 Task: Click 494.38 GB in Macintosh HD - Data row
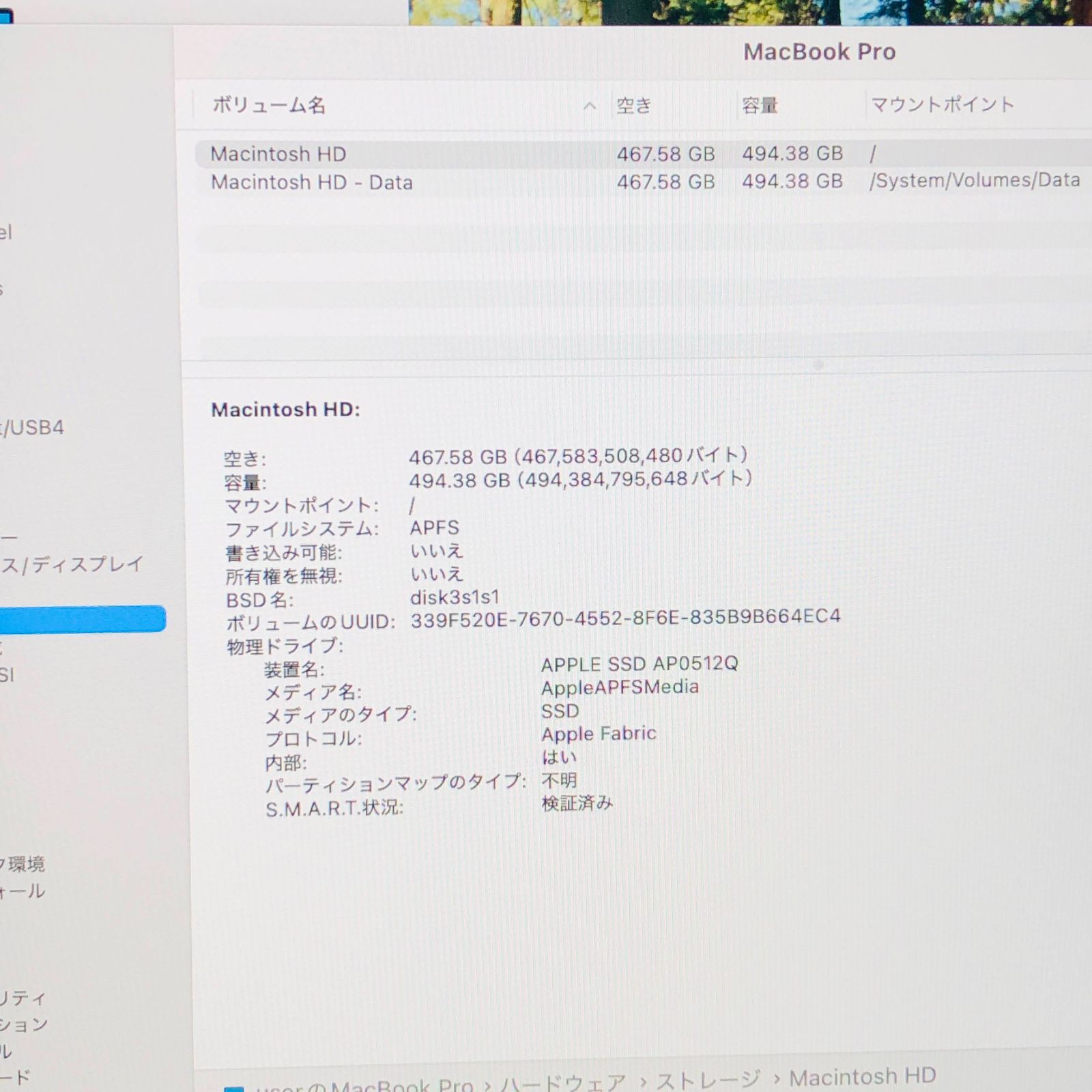(x=792, y=182)
